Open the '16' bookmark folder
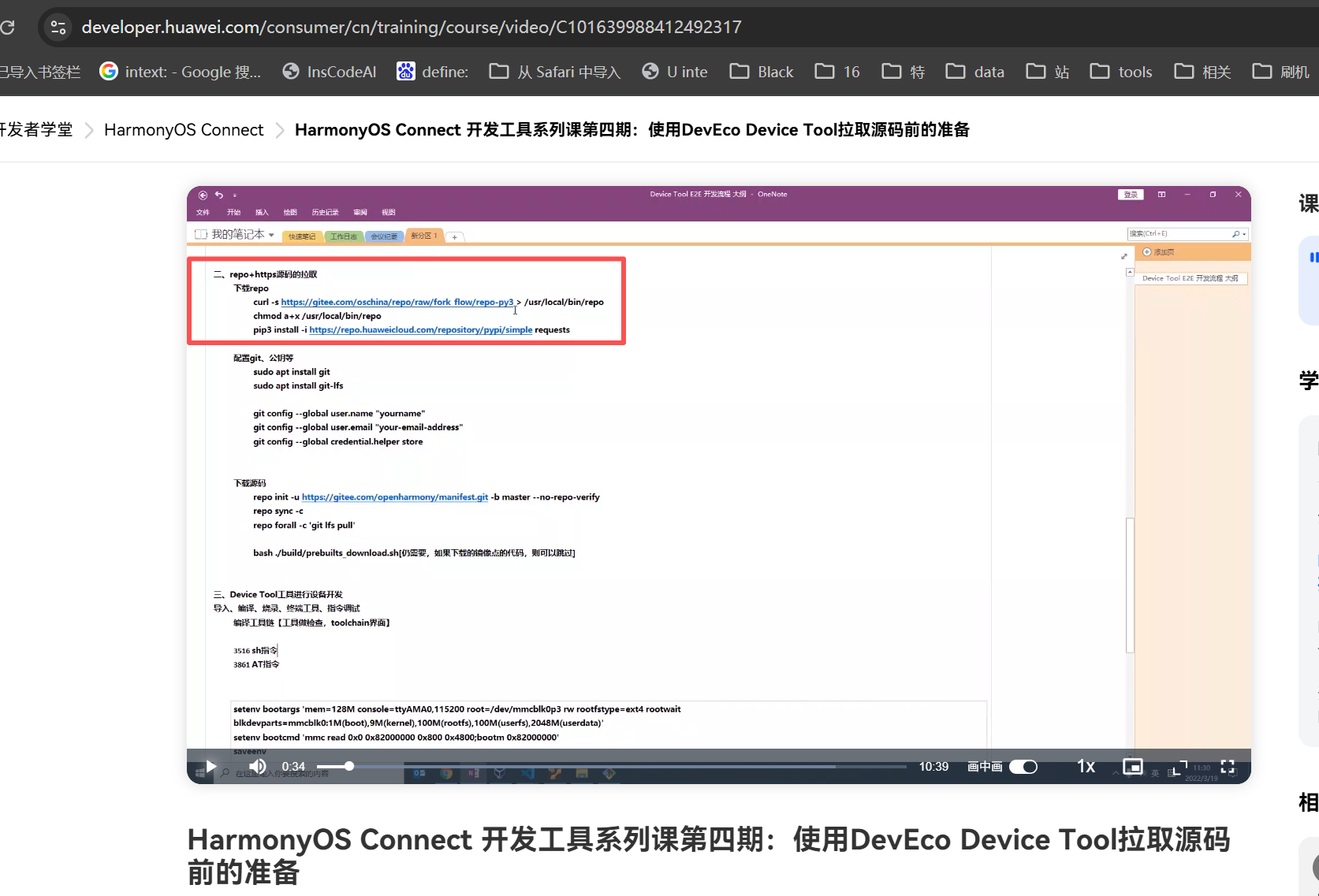The image size is (1319, 896). coord(837,72)
